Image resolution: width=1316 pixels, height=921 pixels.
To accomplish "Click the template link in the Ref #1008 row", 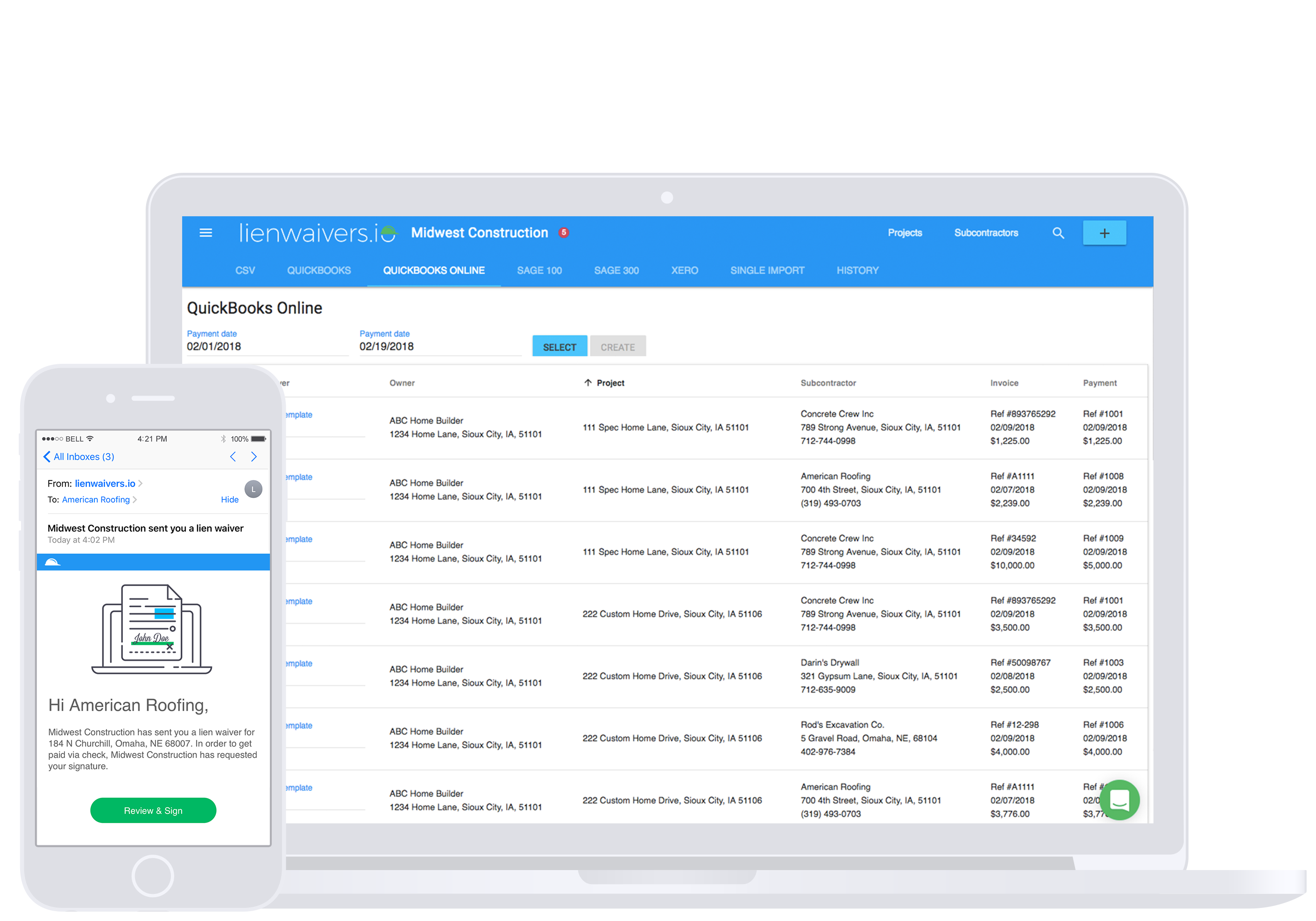I will 298,477.
